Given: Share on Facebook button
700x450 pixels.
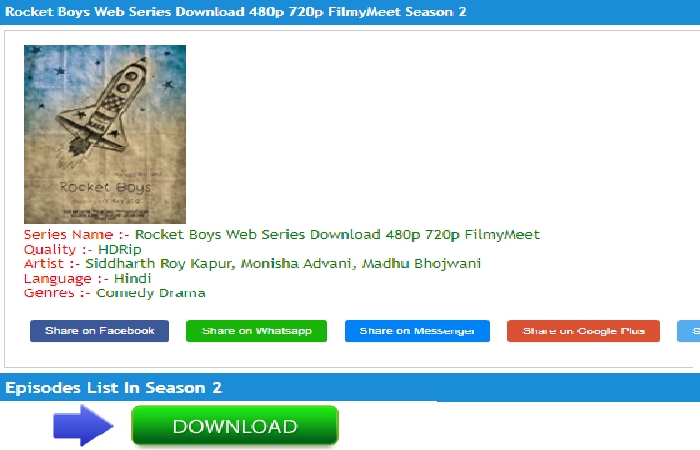Looking at the screenshot, I should tap(100, 331).
